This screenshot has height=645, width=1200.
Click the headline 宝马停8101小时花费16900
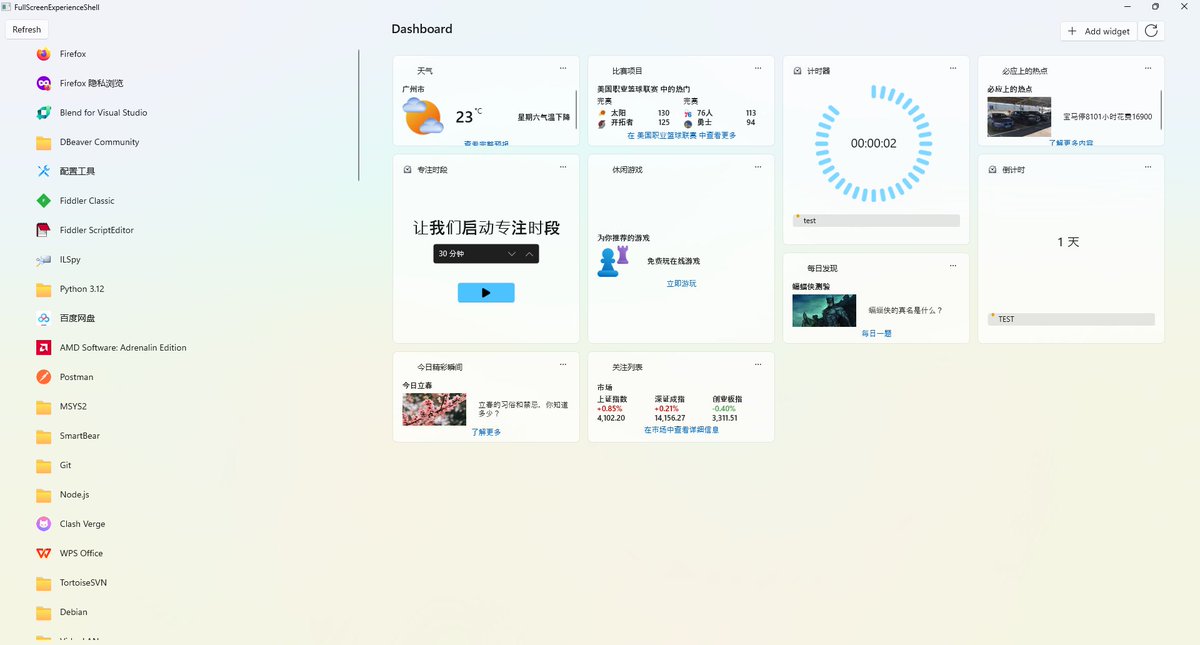[1107, 117]
